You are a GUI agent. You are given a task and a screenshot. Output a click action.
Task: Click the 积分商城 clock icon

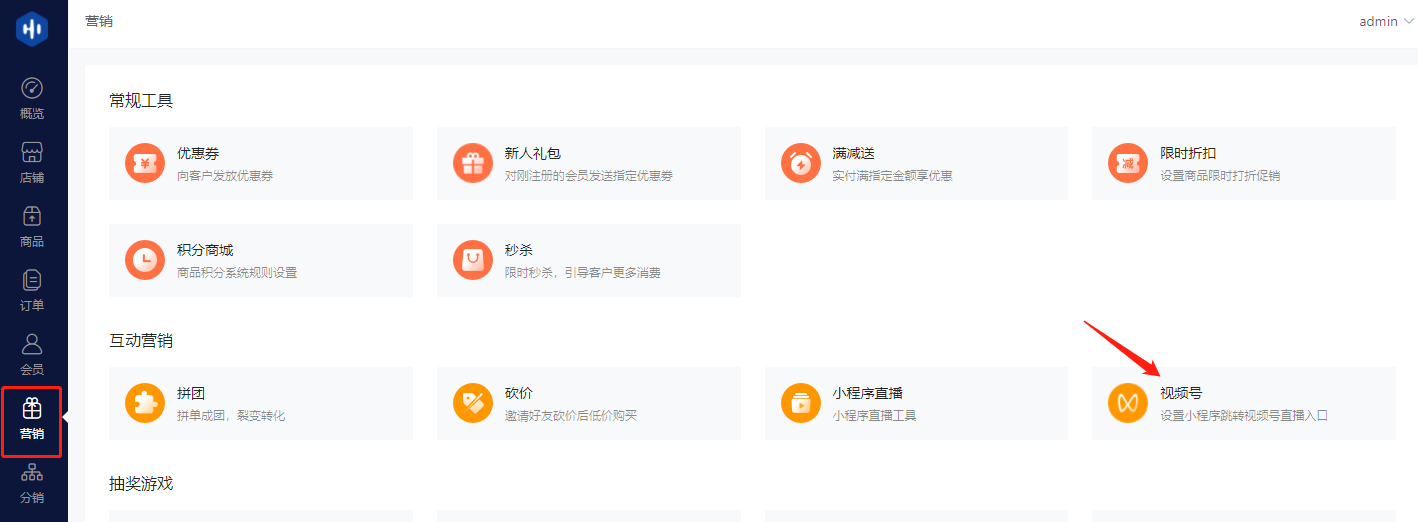tap(145, 260)
